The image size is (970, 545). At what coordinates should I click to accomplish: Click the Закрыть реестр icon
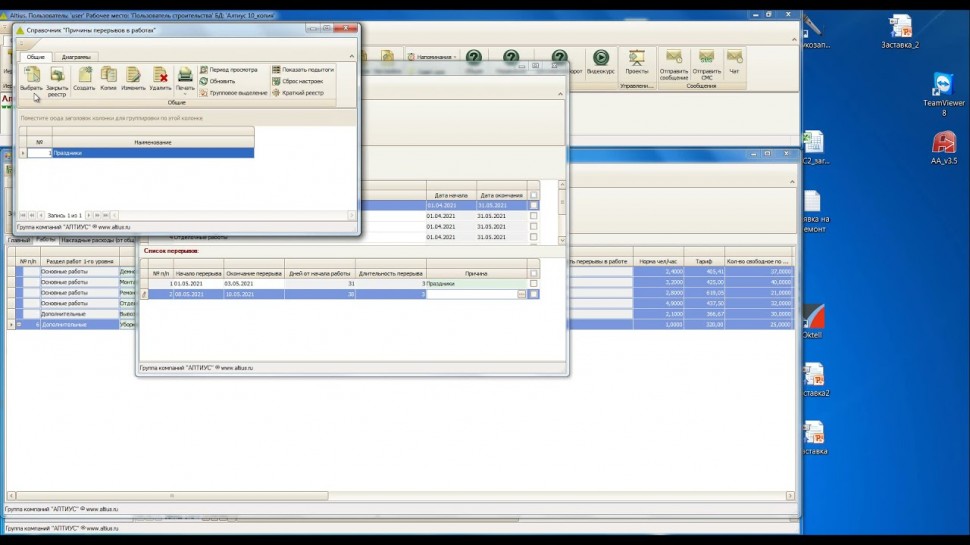point(57,76)
